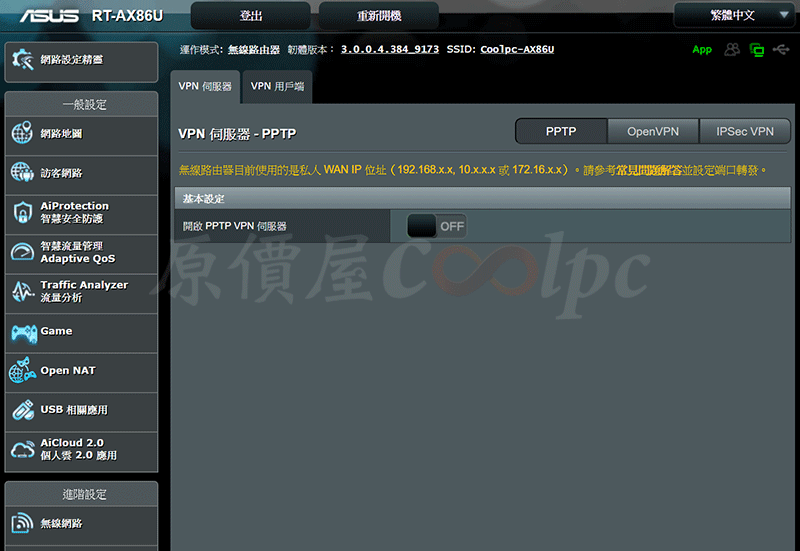
Task: Click the ASUS logo
Action: 49,16
